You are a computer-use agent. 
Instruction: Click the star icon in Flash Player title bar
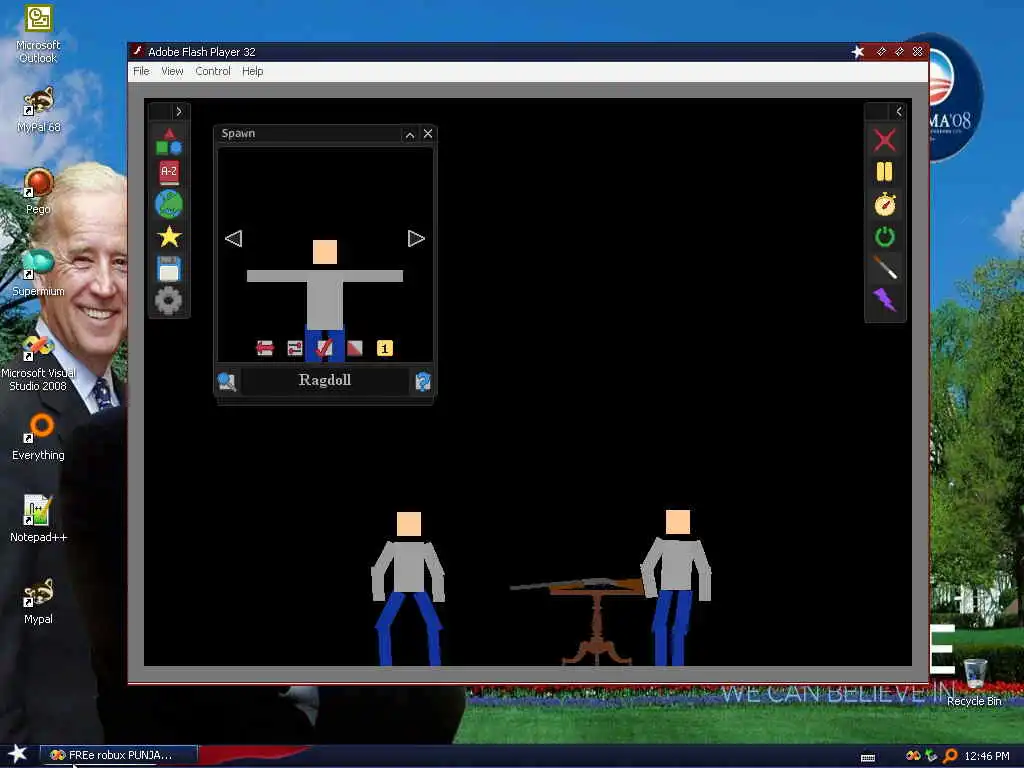[x=858, y=52]
